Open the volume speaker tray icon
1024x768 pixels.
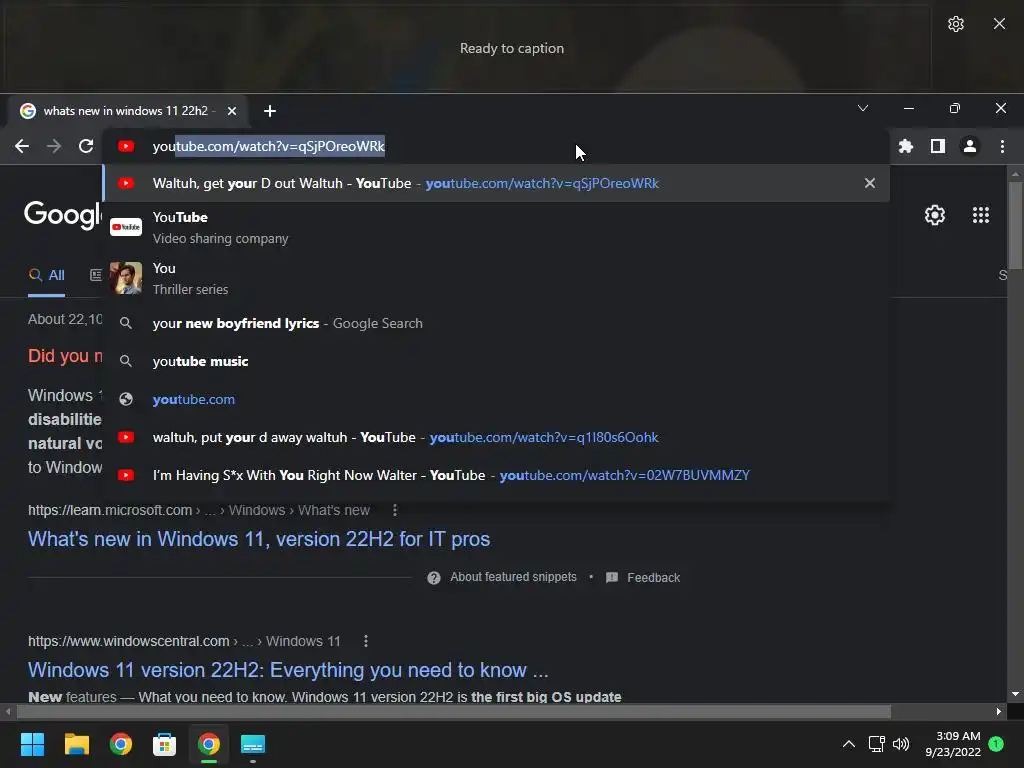point(901,744)
